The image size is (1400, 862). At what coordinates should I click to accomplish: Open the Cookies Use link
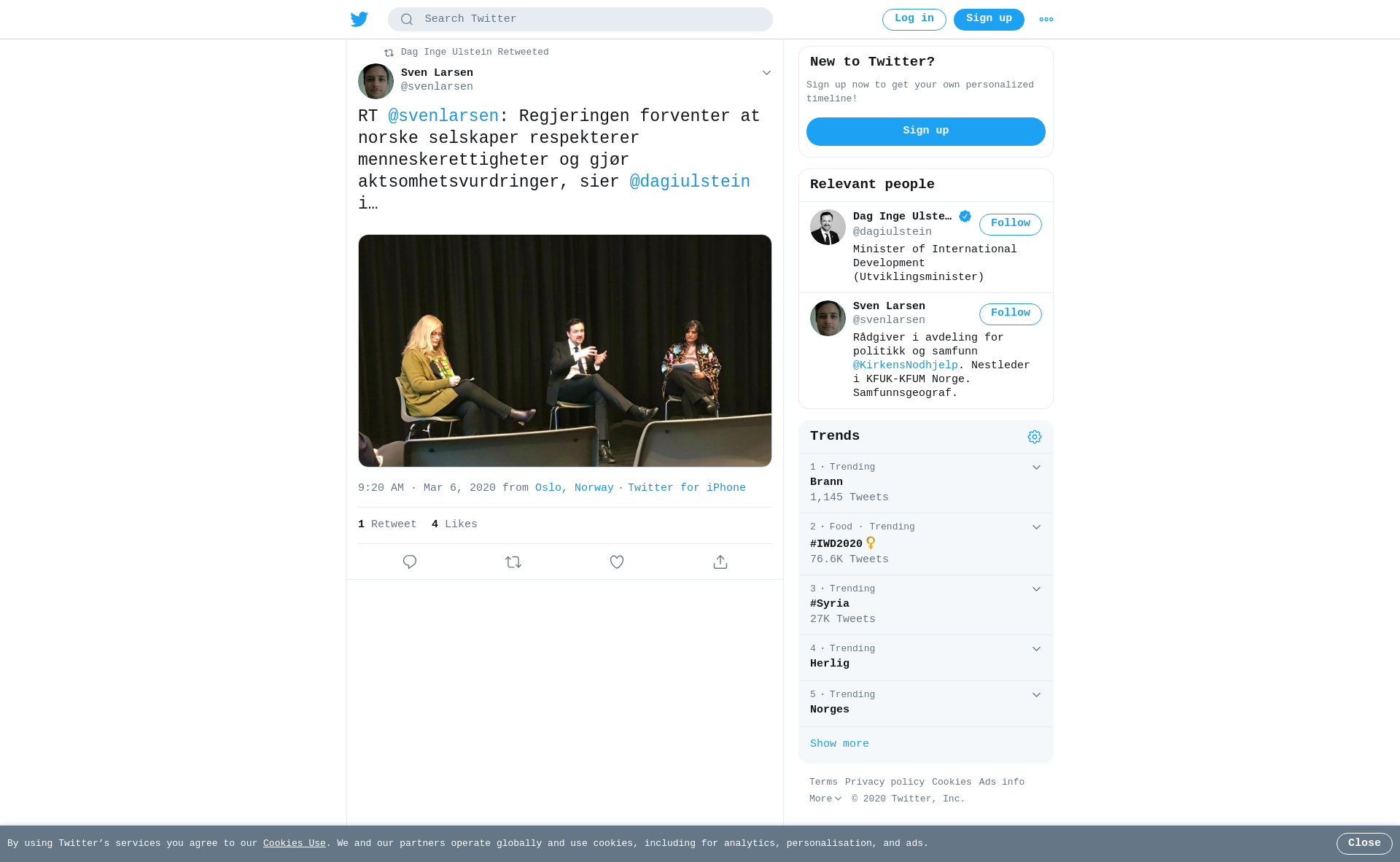(x=295, y=844)
